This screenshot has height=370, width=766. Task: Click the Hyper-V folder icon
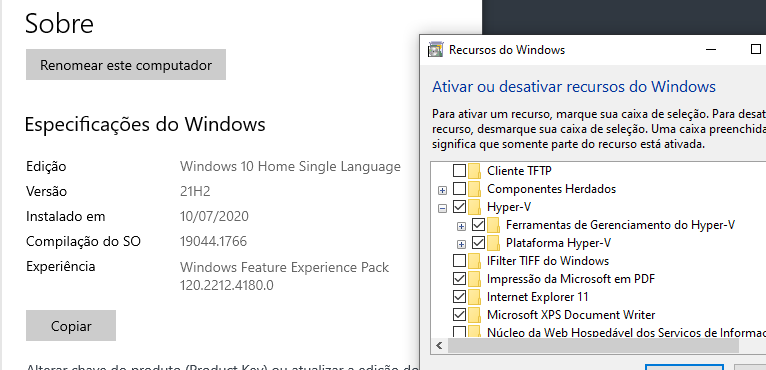coord(475,207)
